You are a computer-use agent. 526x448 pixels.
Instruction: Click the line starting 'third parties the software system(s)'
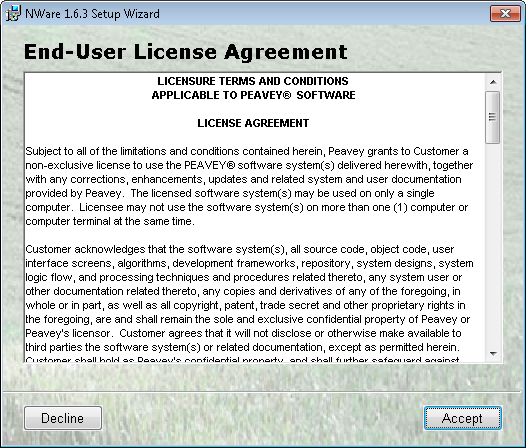click(x=243, y=347)
